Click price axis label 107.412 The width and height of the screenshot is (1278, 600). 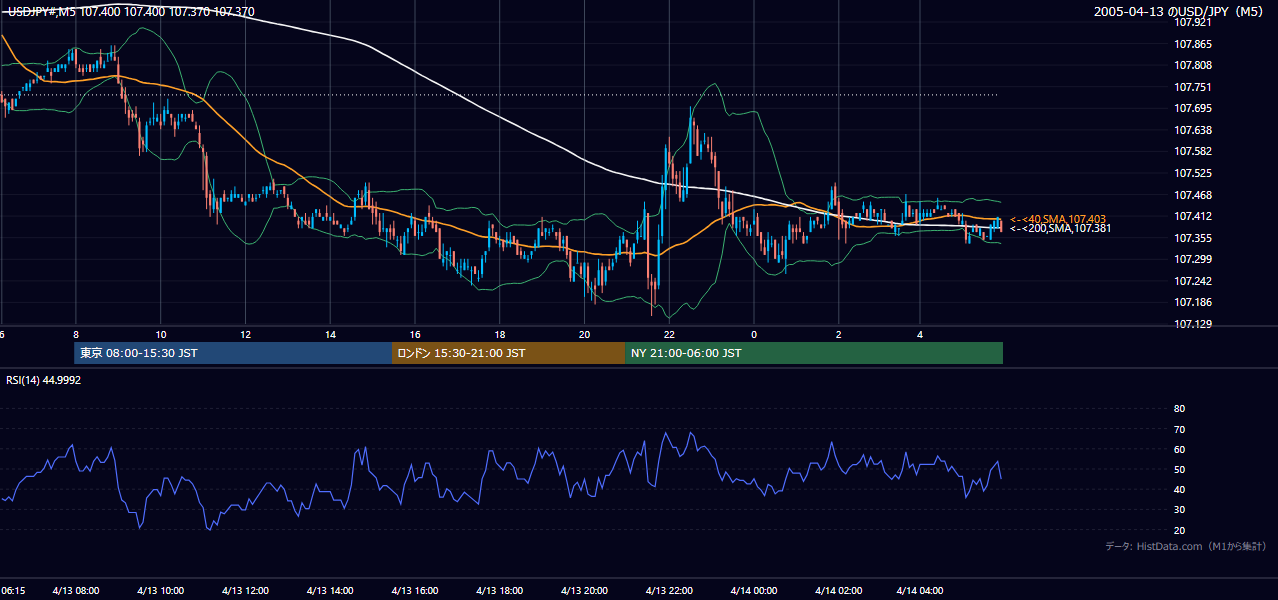pyautogui.click(x=1194, y=216)
